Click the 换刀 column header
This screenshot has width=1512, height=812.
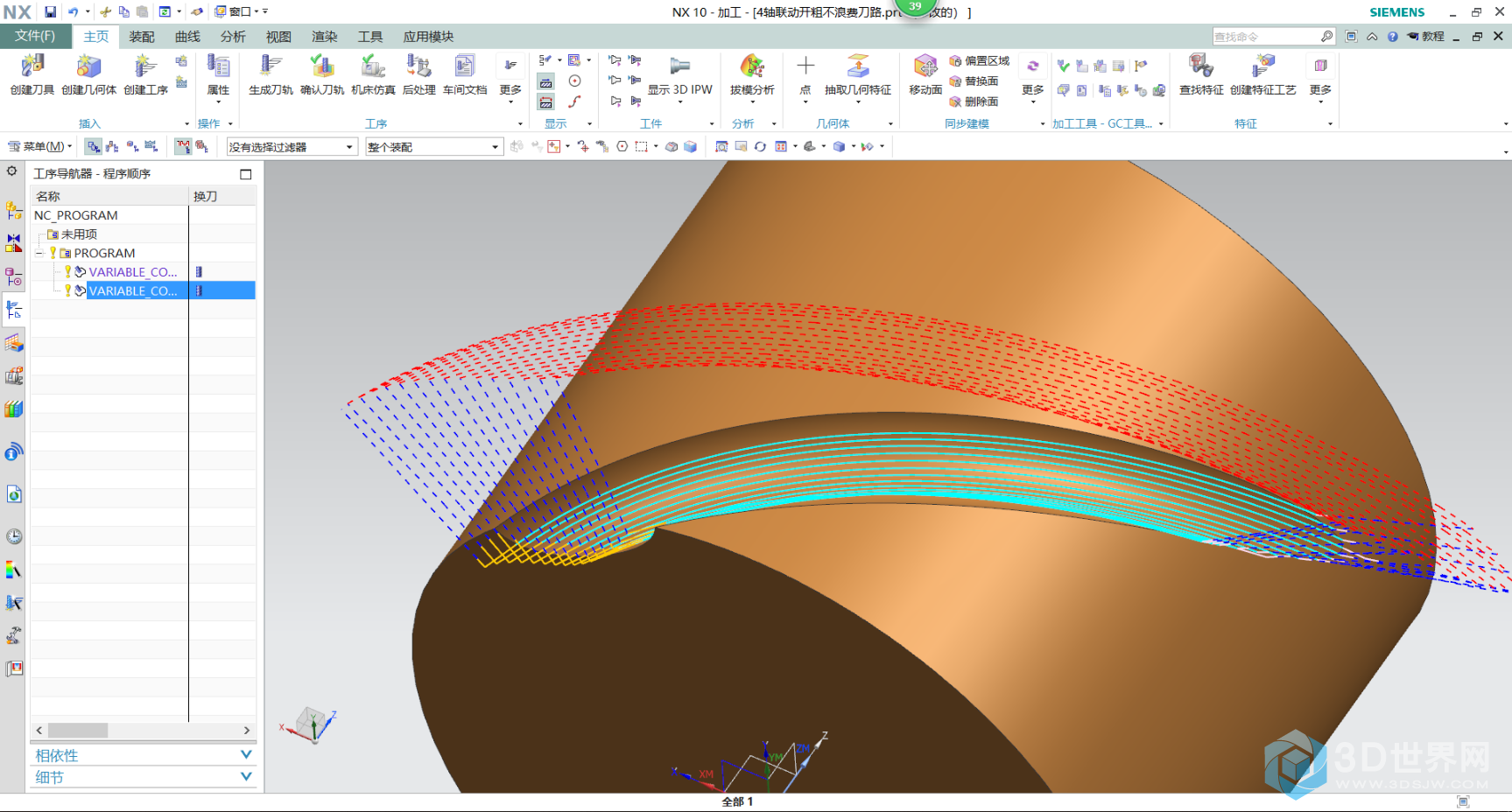pyautogui.click(x=222, y=196)
